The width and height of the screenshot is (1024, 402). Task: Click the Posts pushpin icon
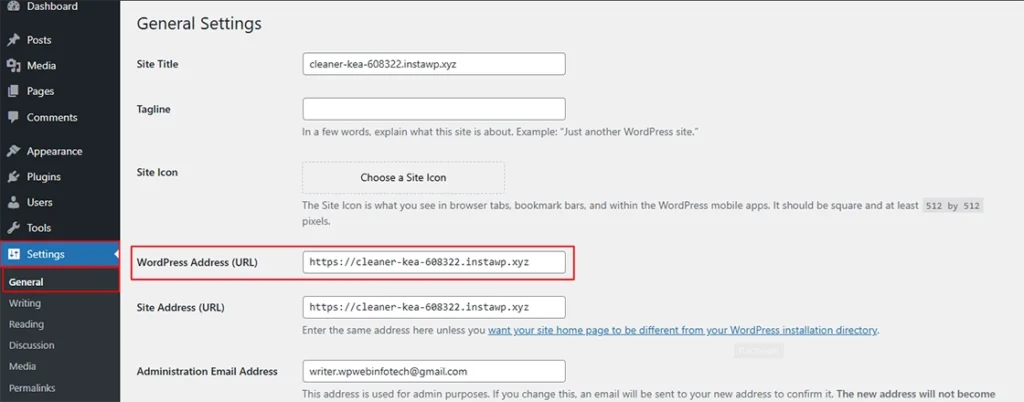[x=13, y=40]
